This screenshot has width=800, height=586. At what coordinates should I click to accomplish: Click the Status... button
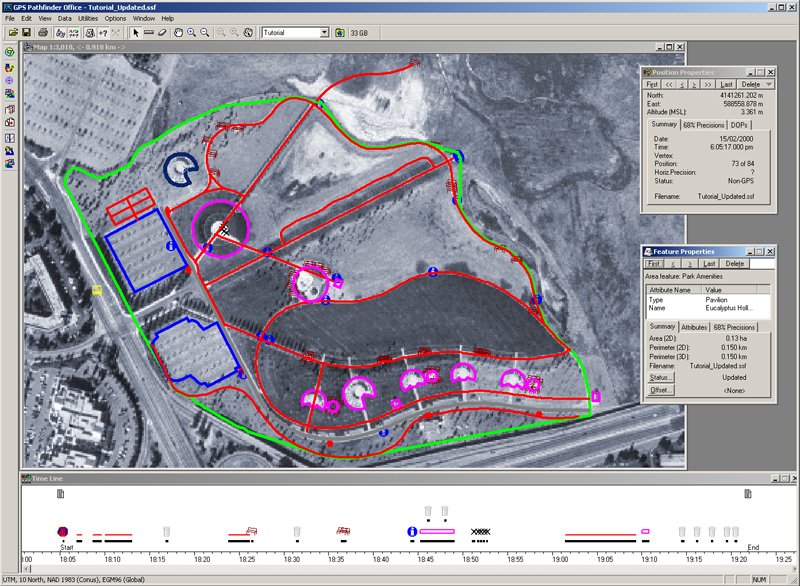click(x=660, y=377)
